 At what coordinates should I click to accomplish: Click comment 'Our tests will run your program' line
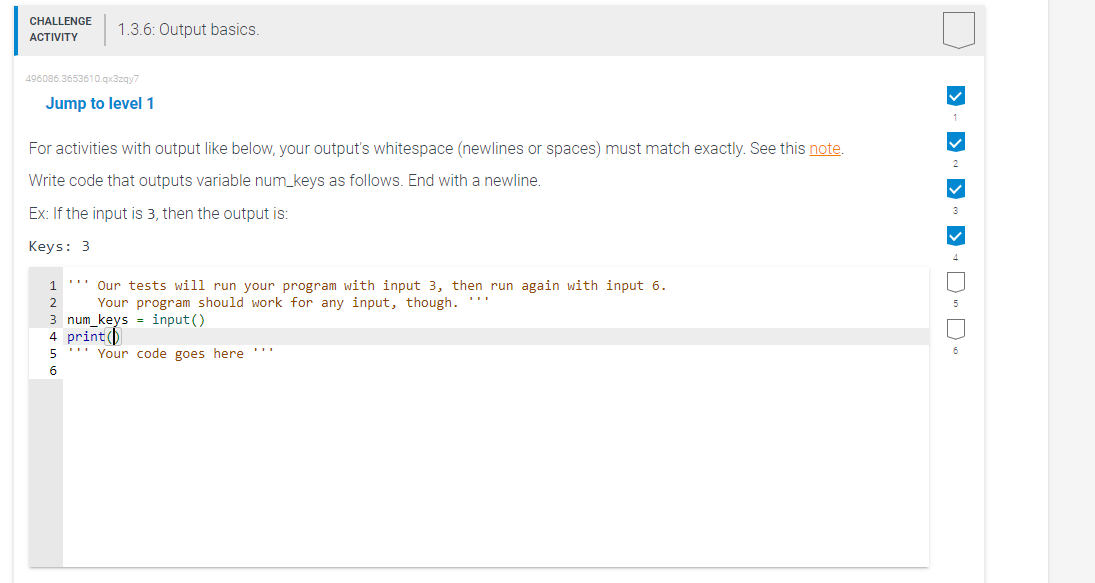(367, 286)
